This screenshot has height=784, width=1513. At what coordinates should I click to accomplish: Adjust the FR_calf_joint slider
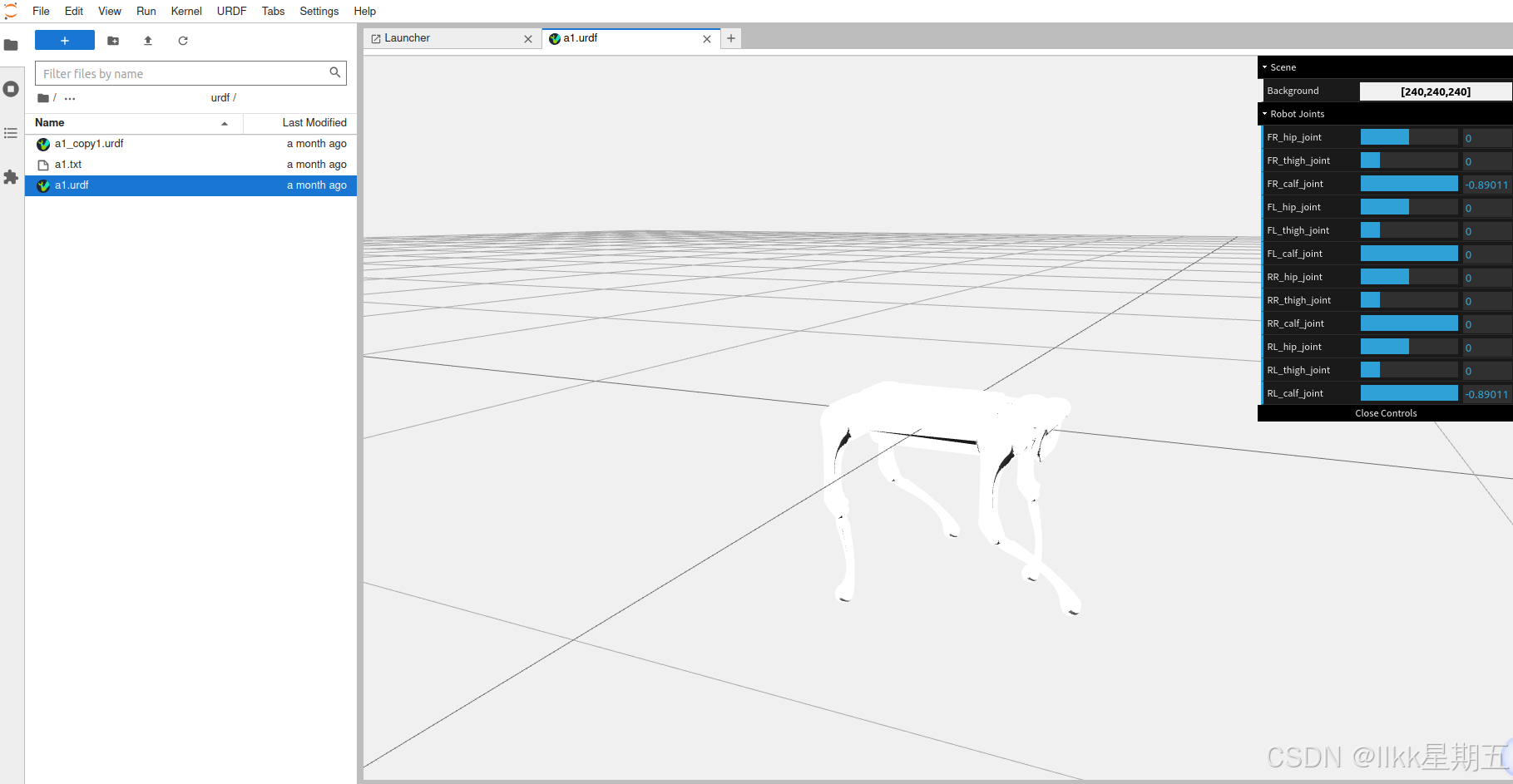(x=1409, y=184)
